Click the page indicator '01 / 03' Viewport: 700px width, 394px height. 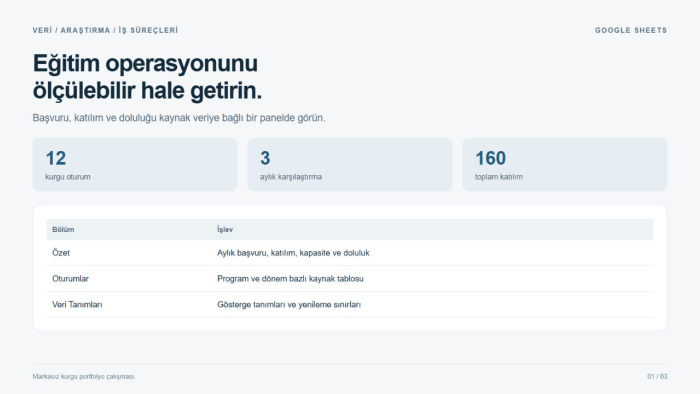(657, 377)
